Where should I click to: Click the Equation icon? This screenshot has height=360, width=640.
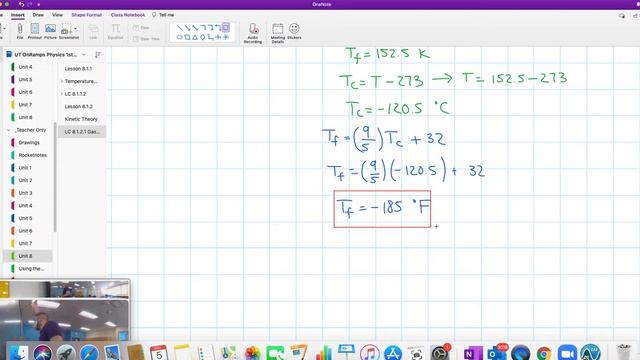pos(116,31)
